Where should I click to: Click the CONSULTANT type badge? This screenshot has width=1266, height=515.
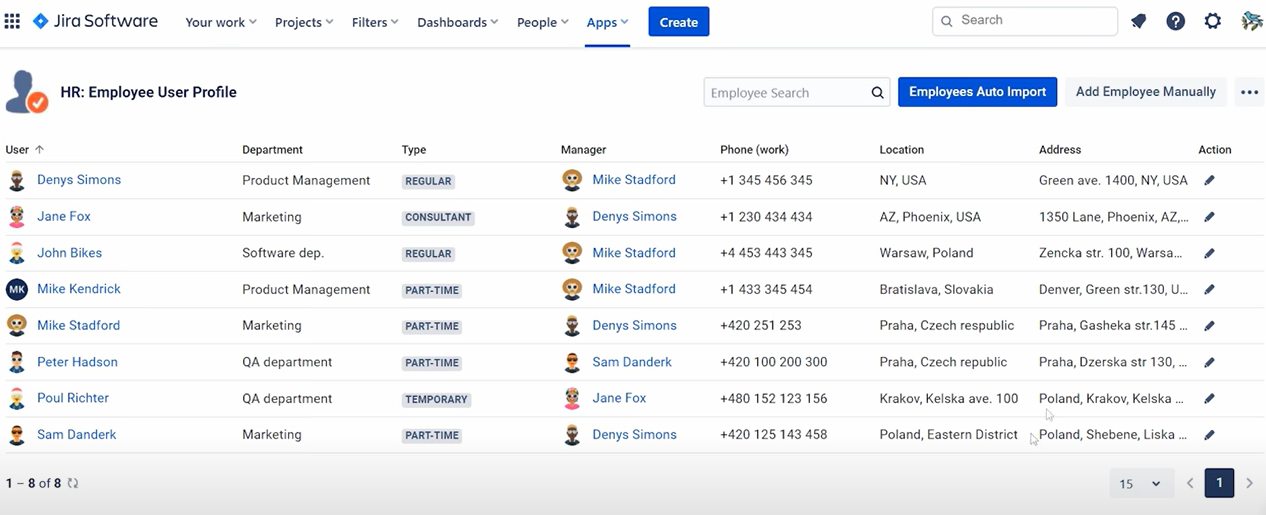pos(438,217)
